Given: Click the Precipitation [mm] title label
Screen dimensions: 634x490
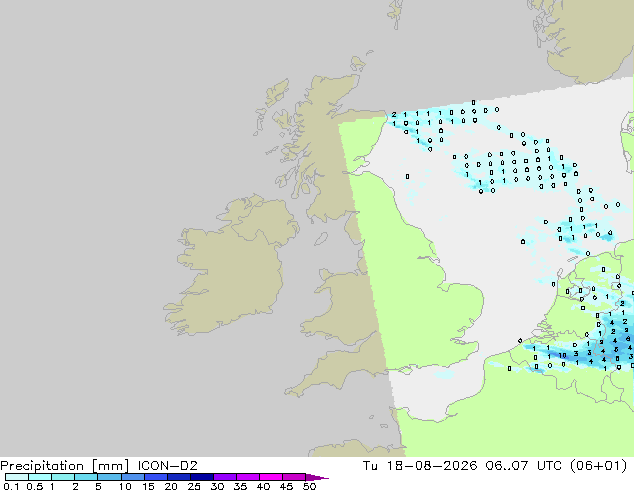Looking at the screenshot, I should point(65,466).
